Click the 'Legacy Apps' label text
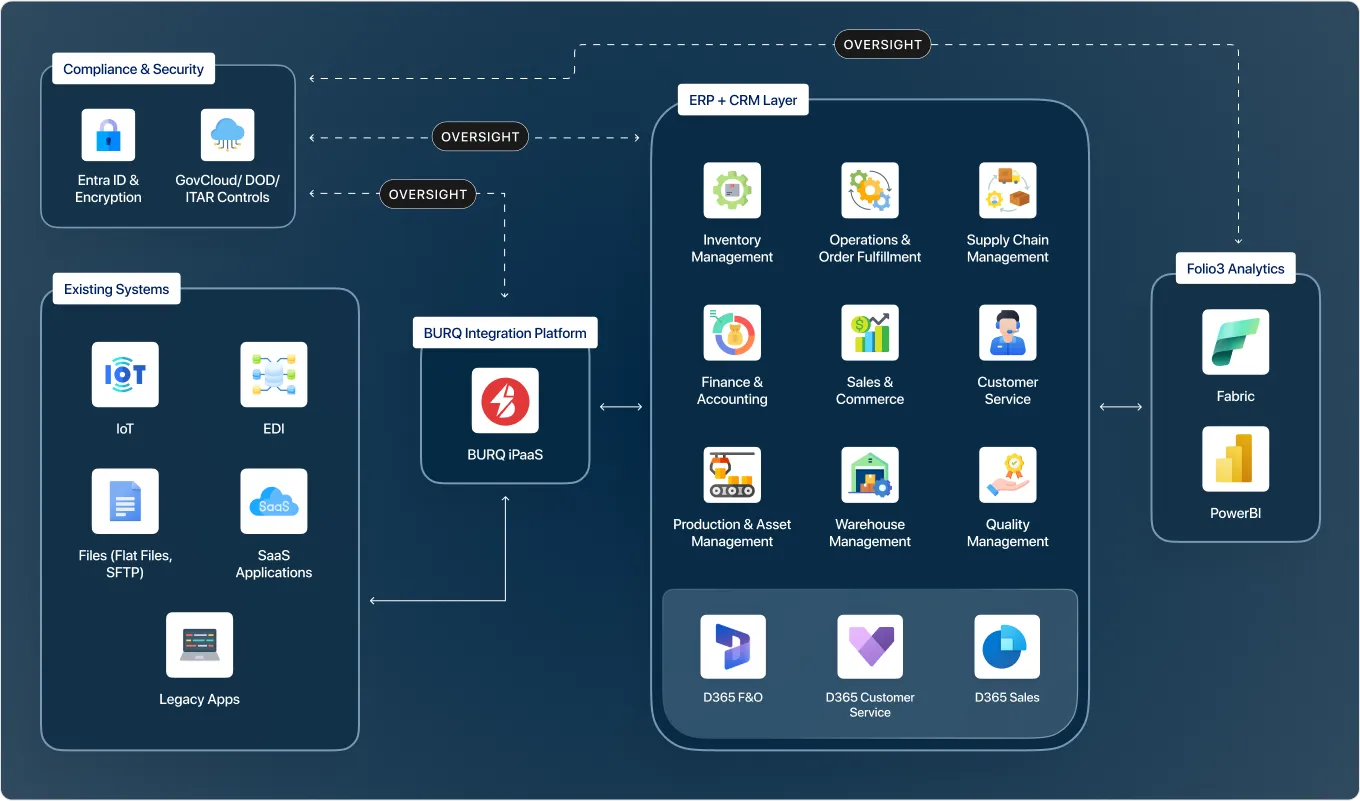This screenshot has width=1360, height=801. [x=199, y=699]
